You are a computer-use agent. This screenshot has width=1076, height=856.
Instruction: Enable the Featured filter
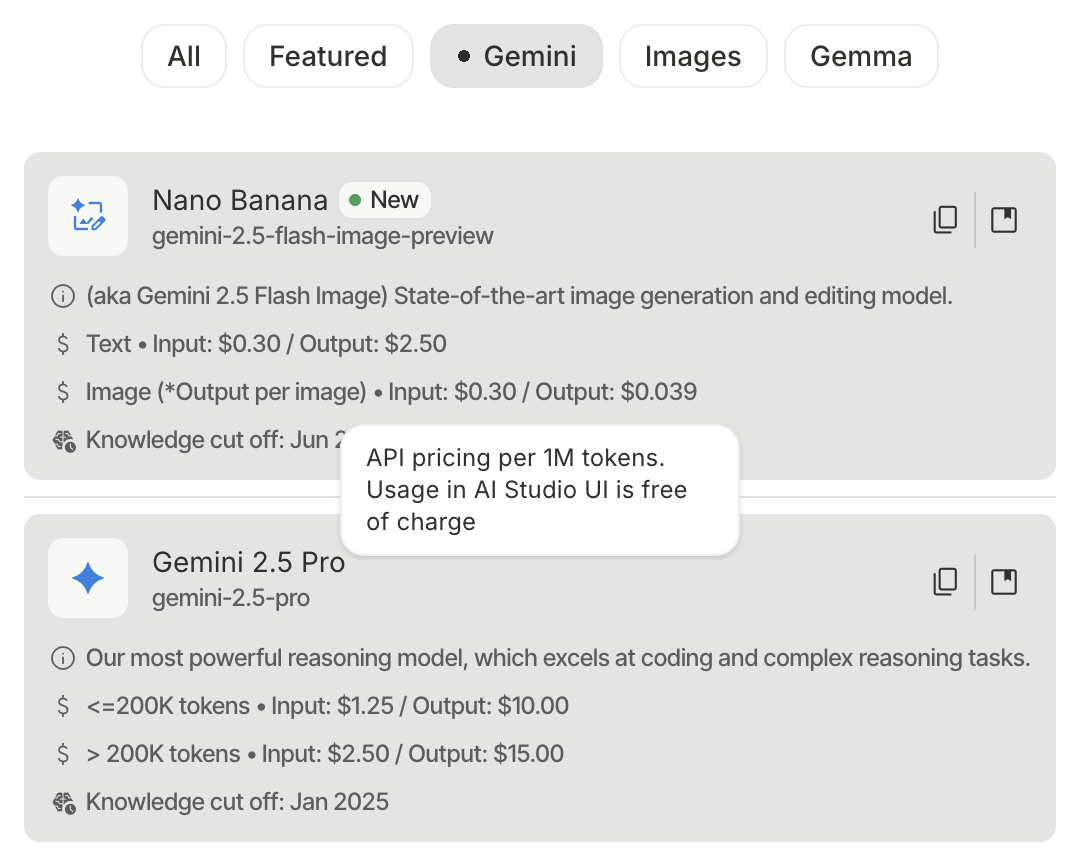point(328,56)
